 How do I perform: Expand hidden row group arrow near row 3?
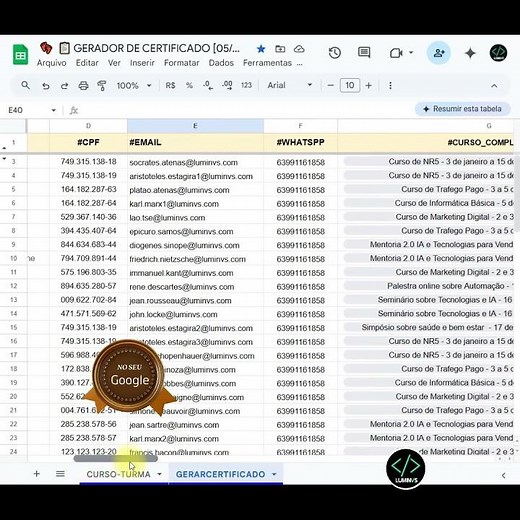click(x=4, y=159)
